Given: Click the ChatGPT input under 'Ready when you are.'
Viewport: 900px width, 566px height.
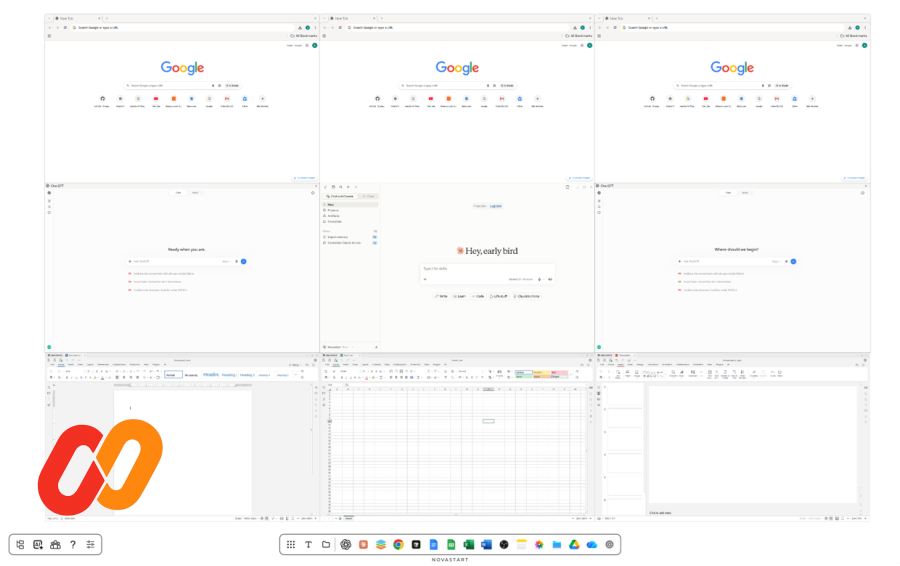Looking at the screenshot, I should click(x=186, y=261).
